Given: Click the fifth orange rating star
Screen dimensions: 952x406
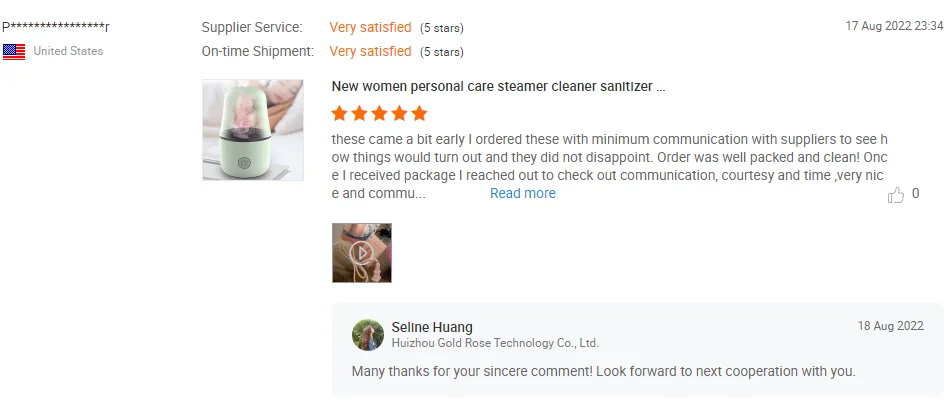Looking at the screenshot, I should click(x=419, y=113).
